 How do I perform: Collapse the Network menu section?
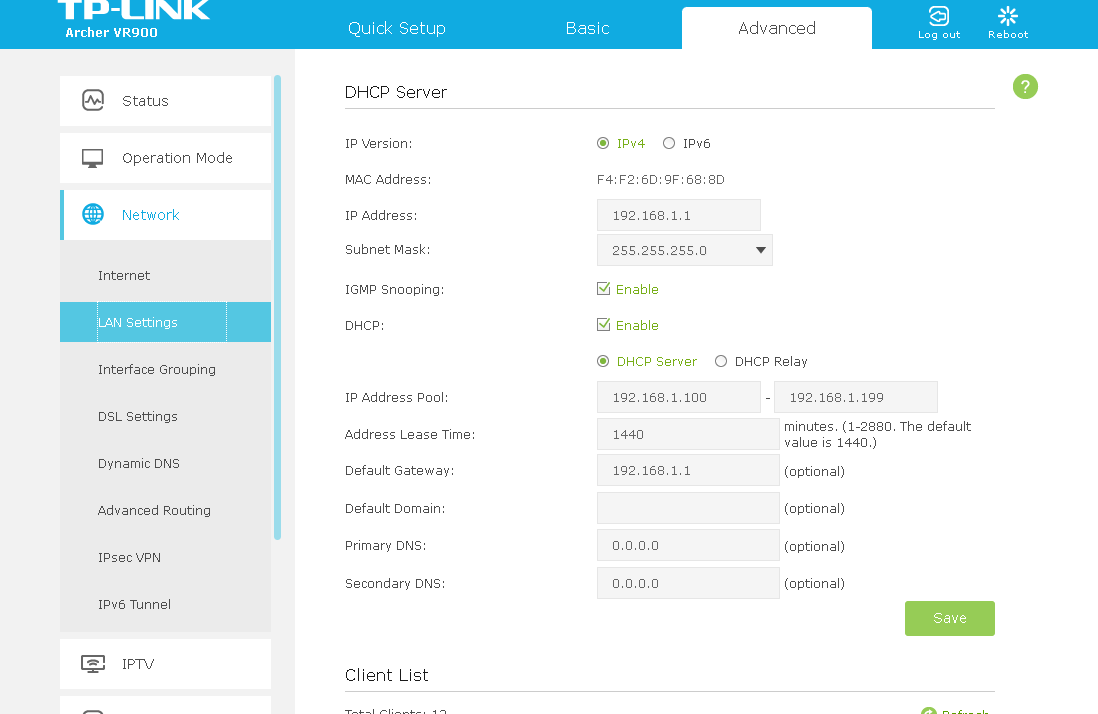point(165,215)
